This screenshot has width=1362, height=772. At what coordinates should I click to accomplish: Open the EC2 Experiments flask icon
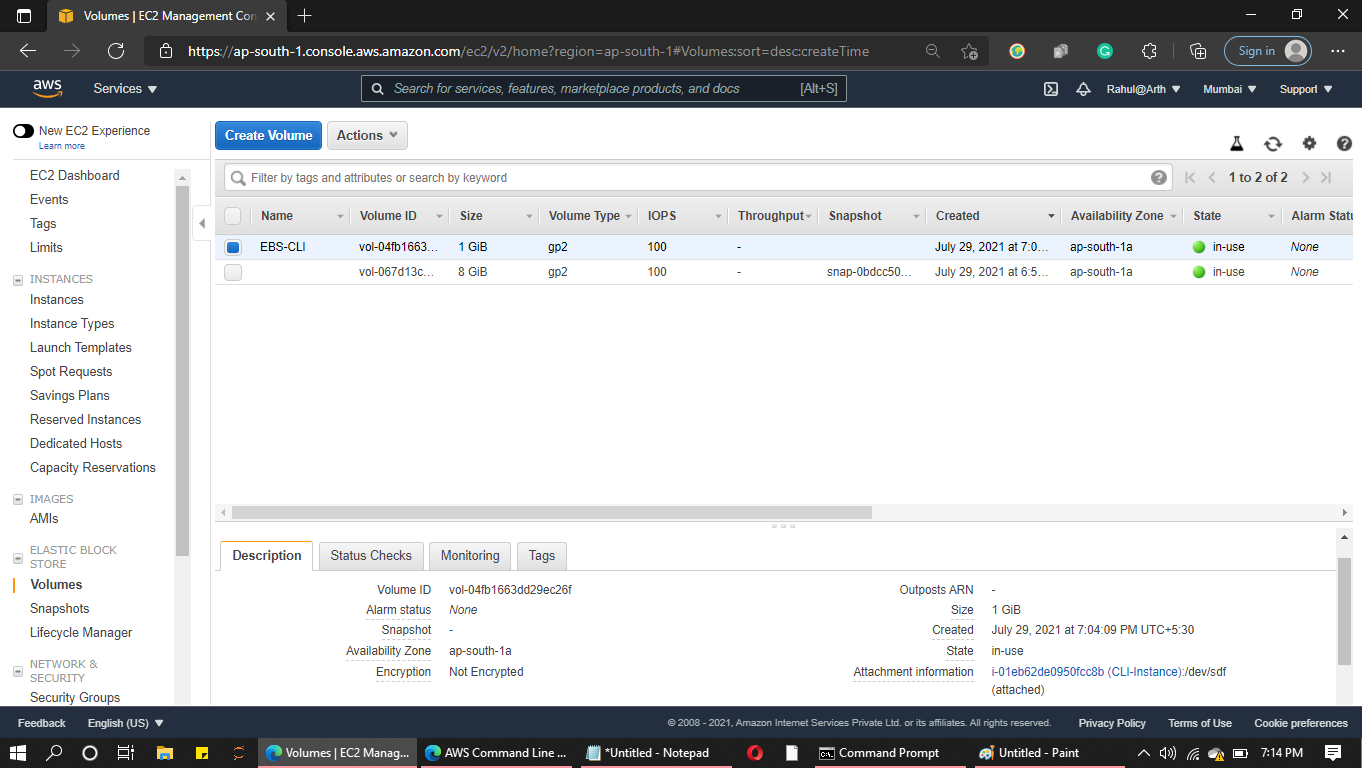point(1236,143)
